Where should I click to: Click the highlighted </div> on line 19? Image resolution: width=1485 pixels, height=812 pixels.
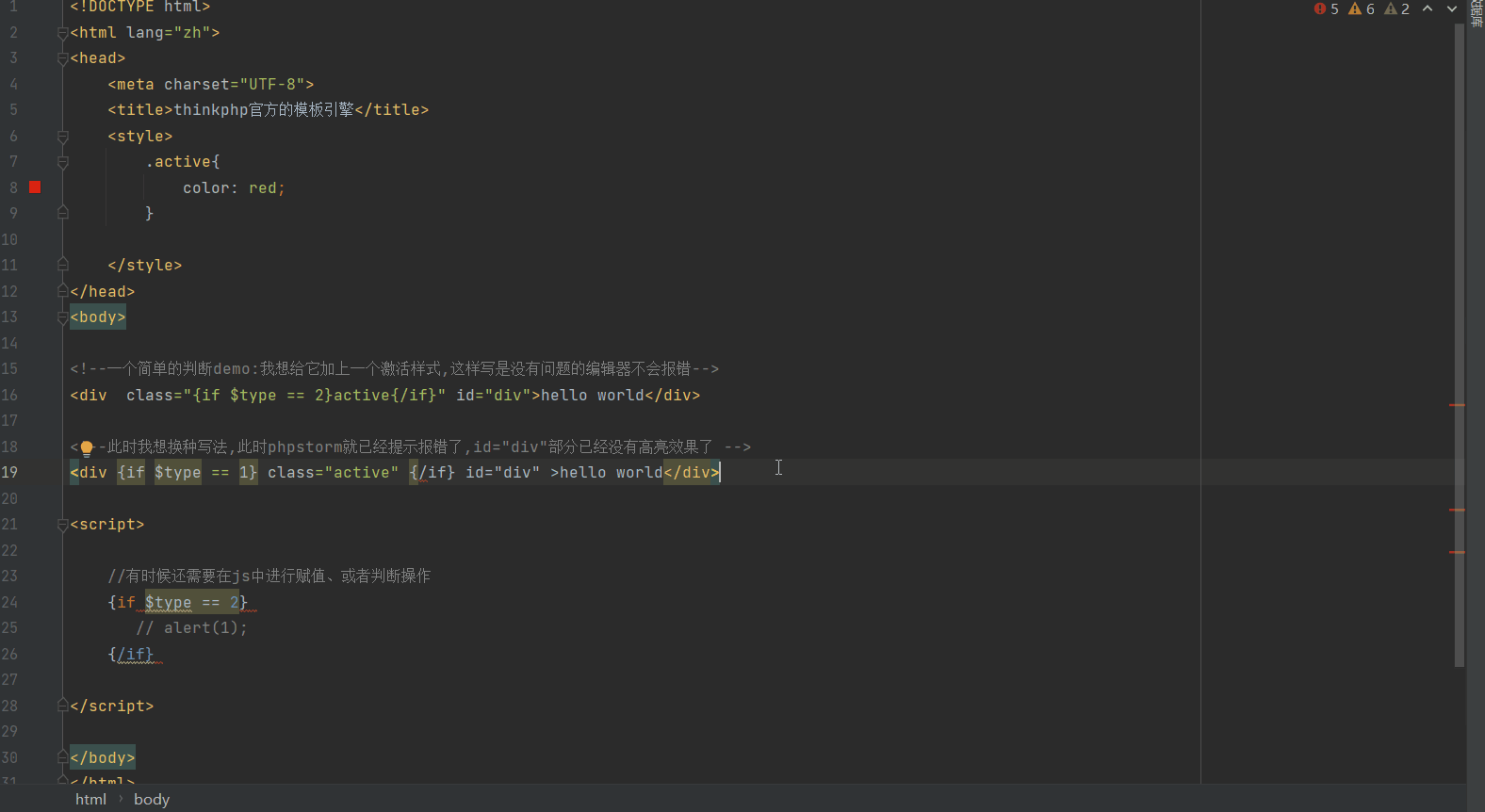692,473
